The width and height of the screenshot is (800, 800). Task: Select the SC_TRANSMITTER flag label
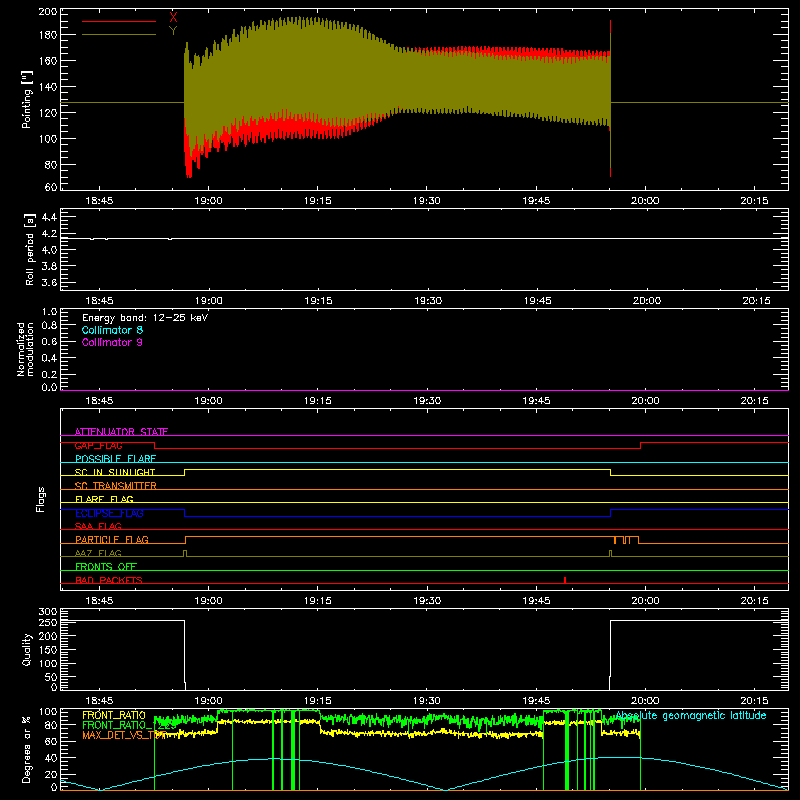tap(116, 486)
